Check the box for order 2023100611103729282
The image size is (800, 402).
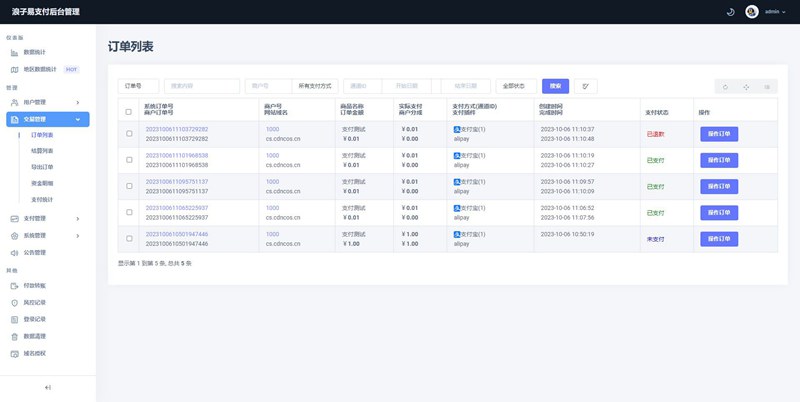tap(128, 134)
